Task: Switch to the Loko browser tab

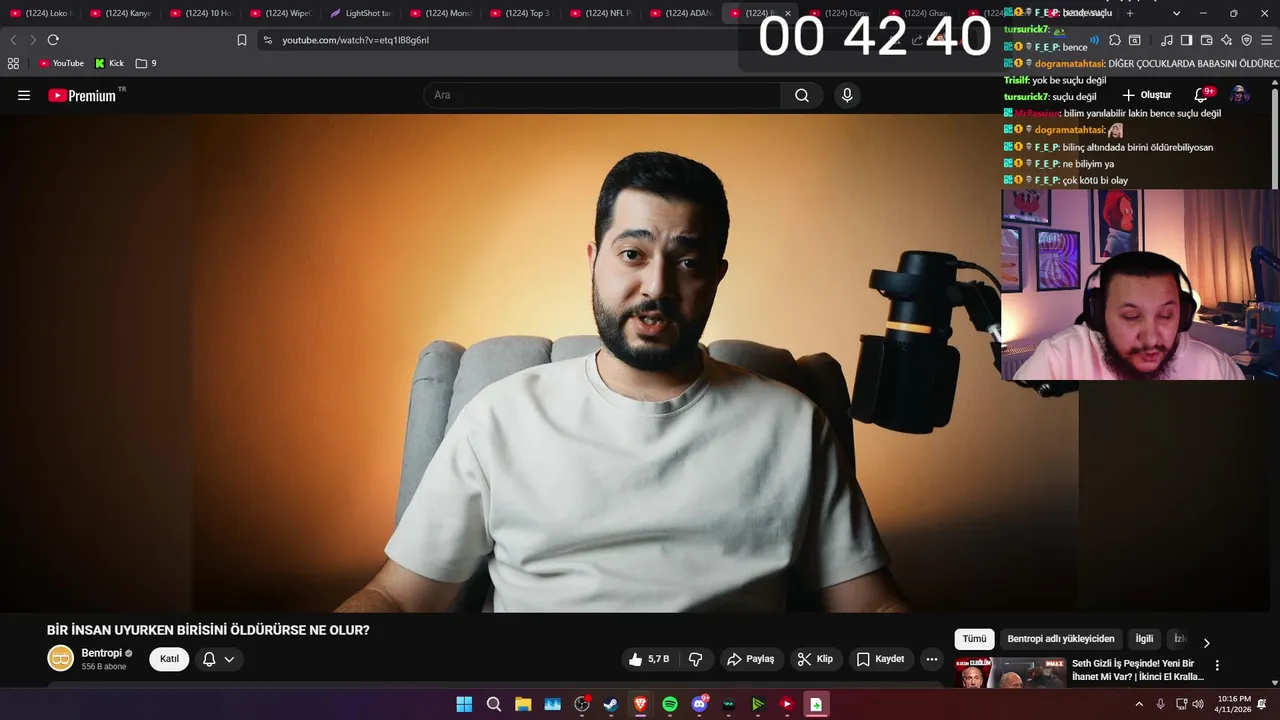Action: click(x=39, y=13)
